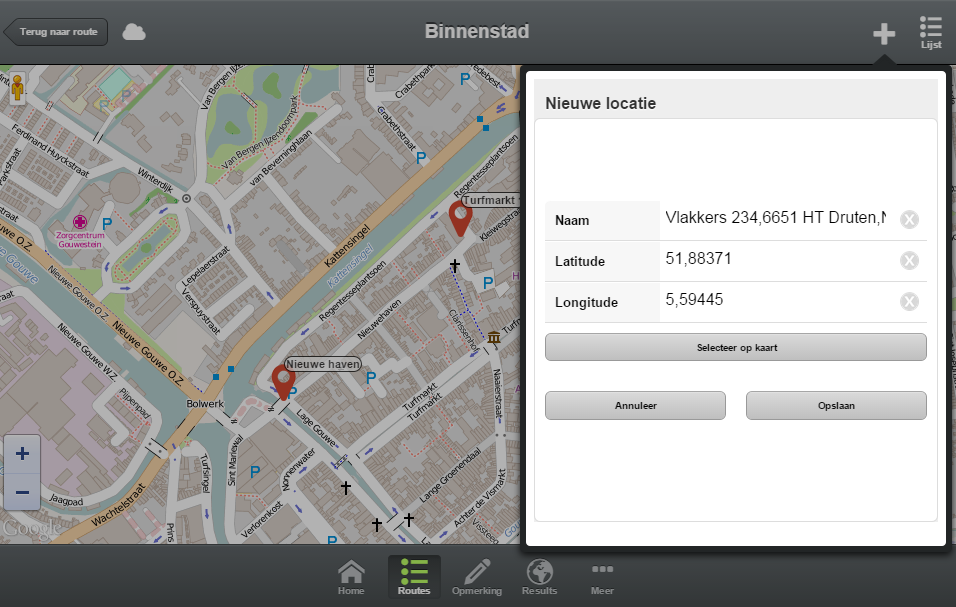Go back via Terug naar route button

[55, 32]
